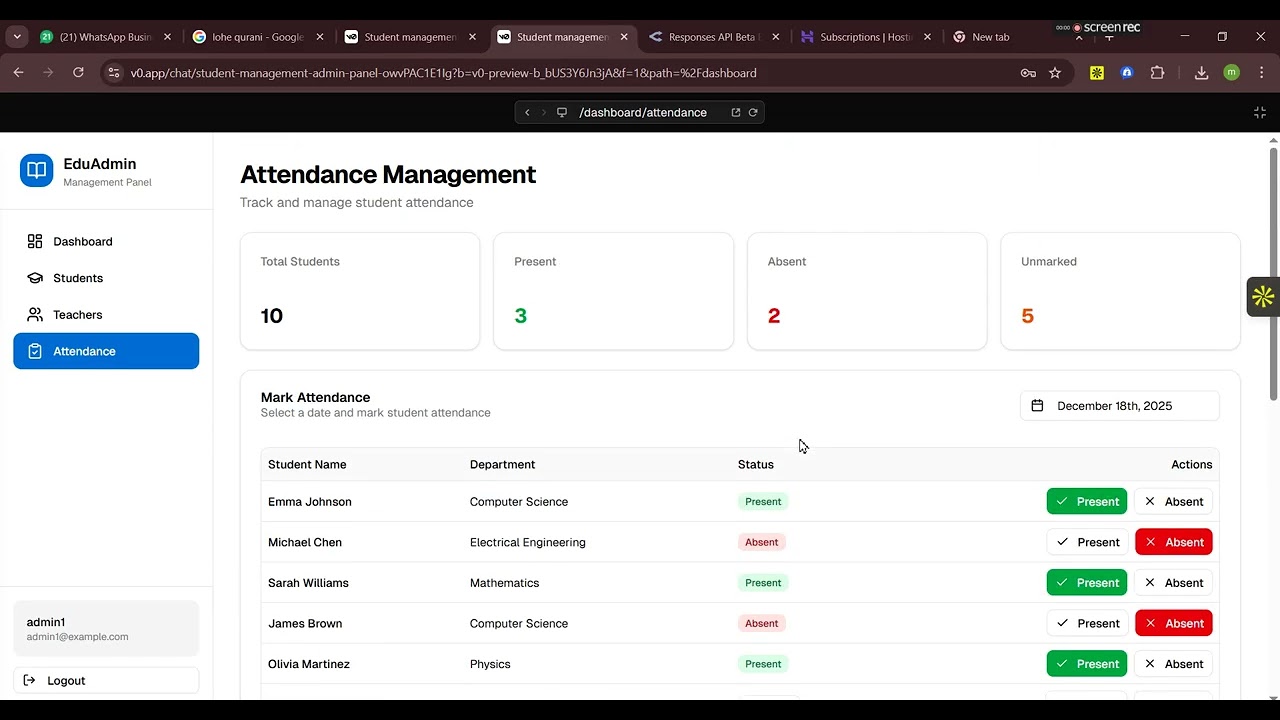This screenshot has width=1280, height=720.
Task: Mark Olivia Martinez as Absent
Action: tap(1174, 664)
